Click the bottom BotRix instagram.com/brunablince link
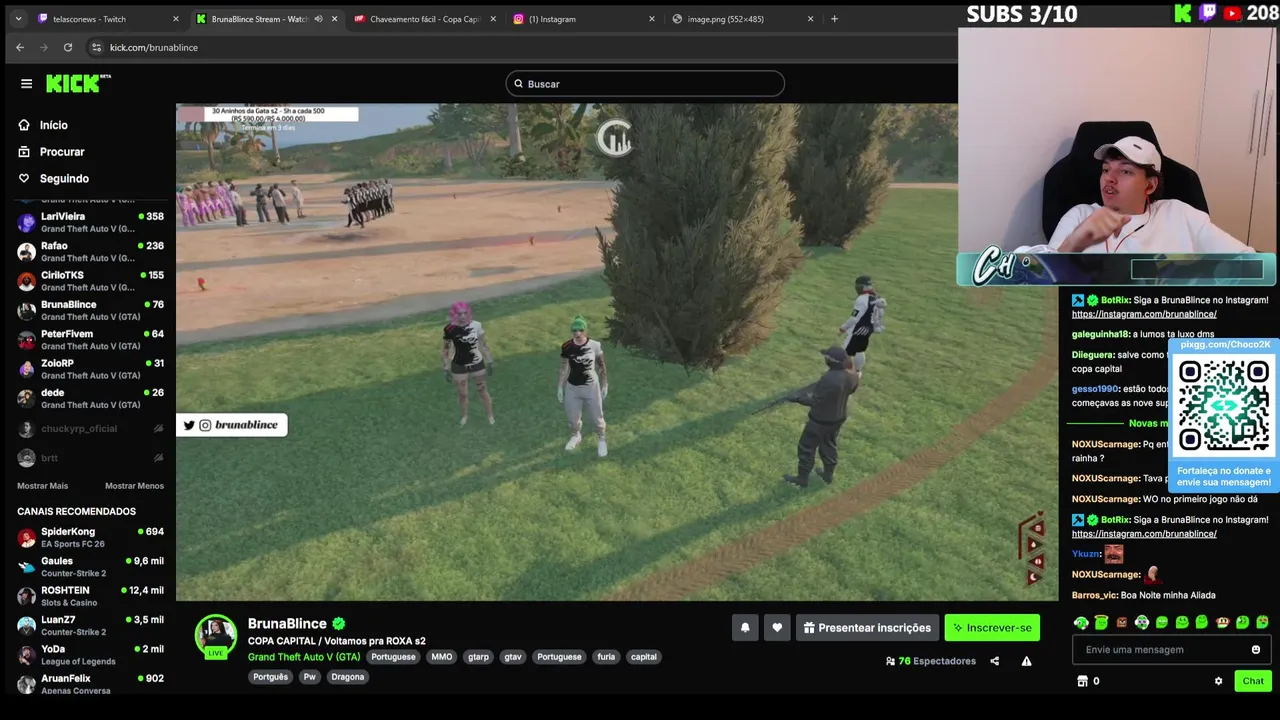 1144,534
